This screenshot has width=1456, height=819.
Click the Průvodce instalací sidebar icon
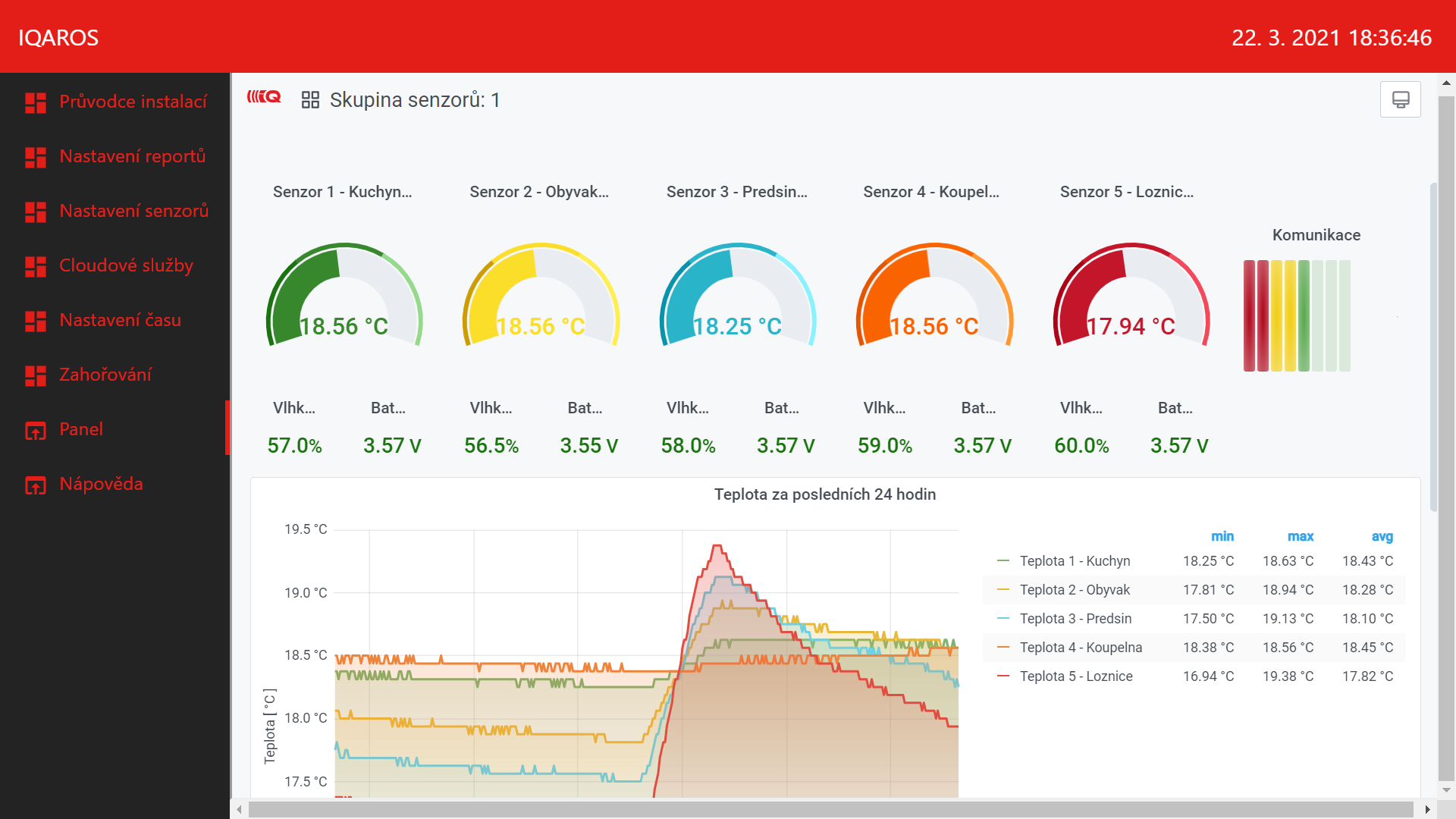pos(36,102)
